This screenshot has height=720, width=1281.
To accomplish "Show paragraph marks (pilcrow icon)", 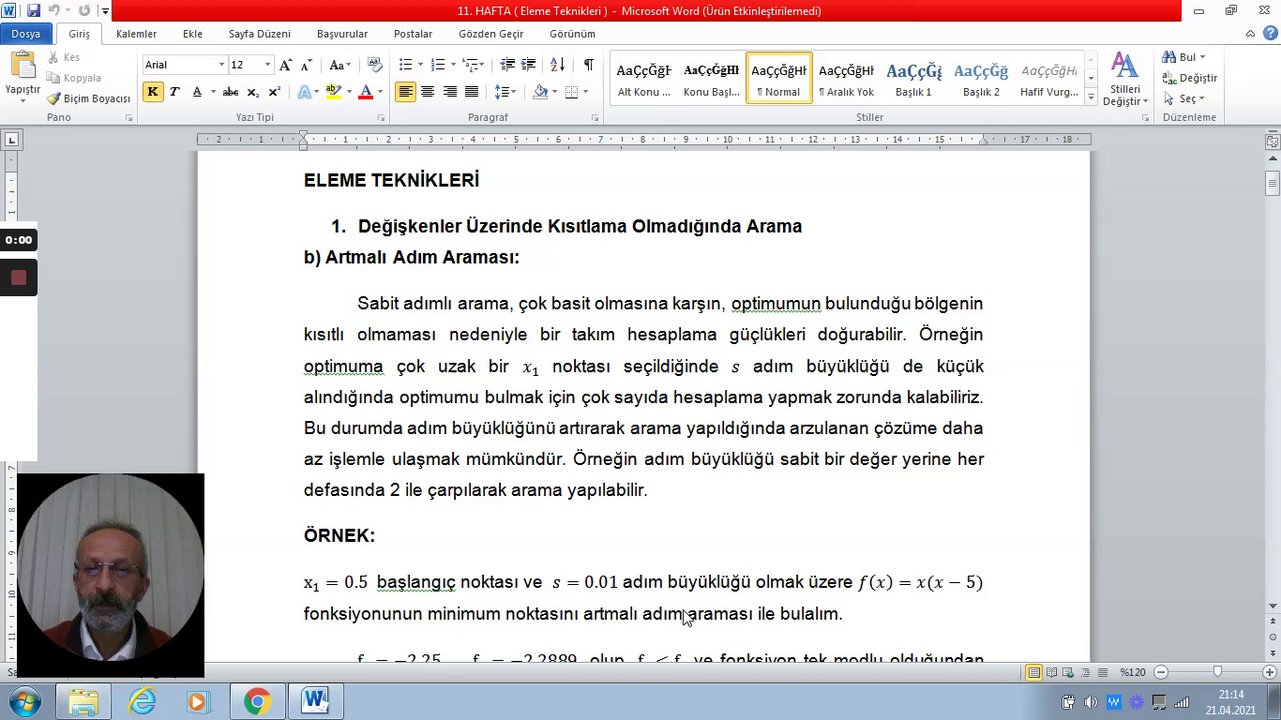I will [x=588, y=65].
